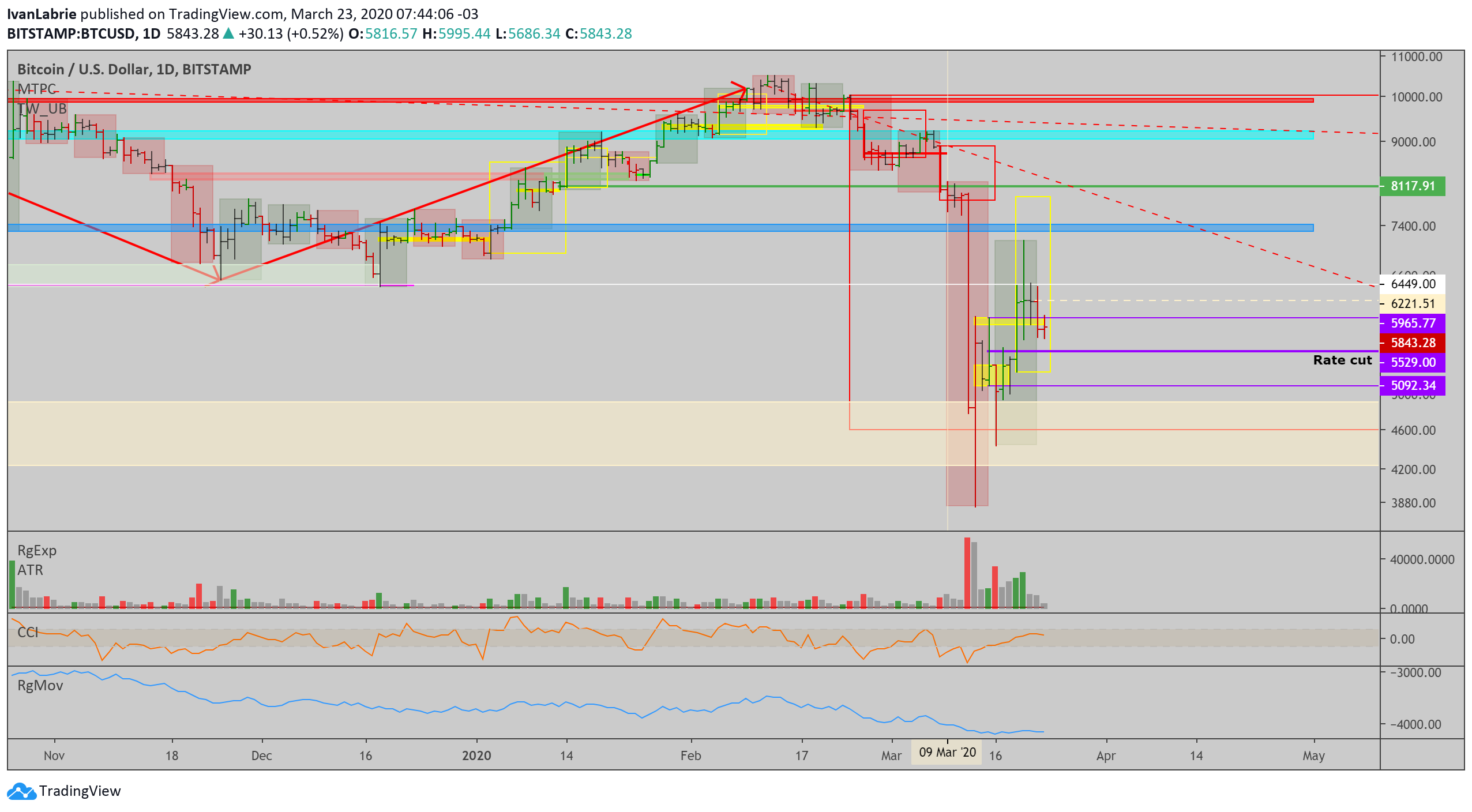The image size is (1472, 812).
Task: Click the Rate cut annotation text
Action: 1342,360
